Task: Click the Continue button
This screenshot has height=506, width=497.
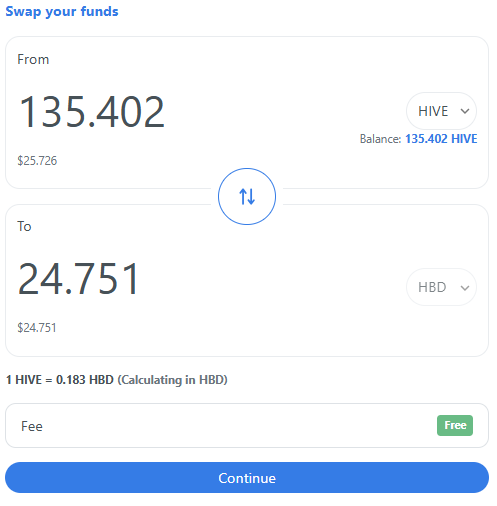Action: coord(247,477)
